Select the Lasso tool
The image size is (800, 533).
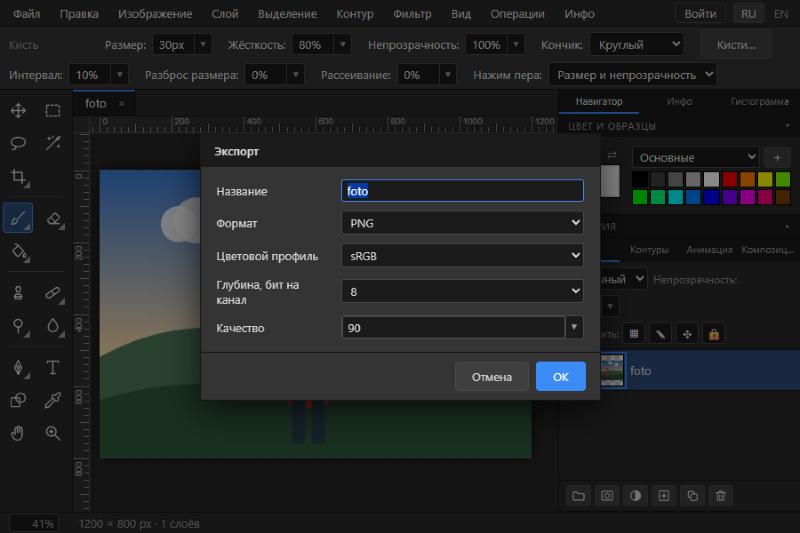coord(18,143)
